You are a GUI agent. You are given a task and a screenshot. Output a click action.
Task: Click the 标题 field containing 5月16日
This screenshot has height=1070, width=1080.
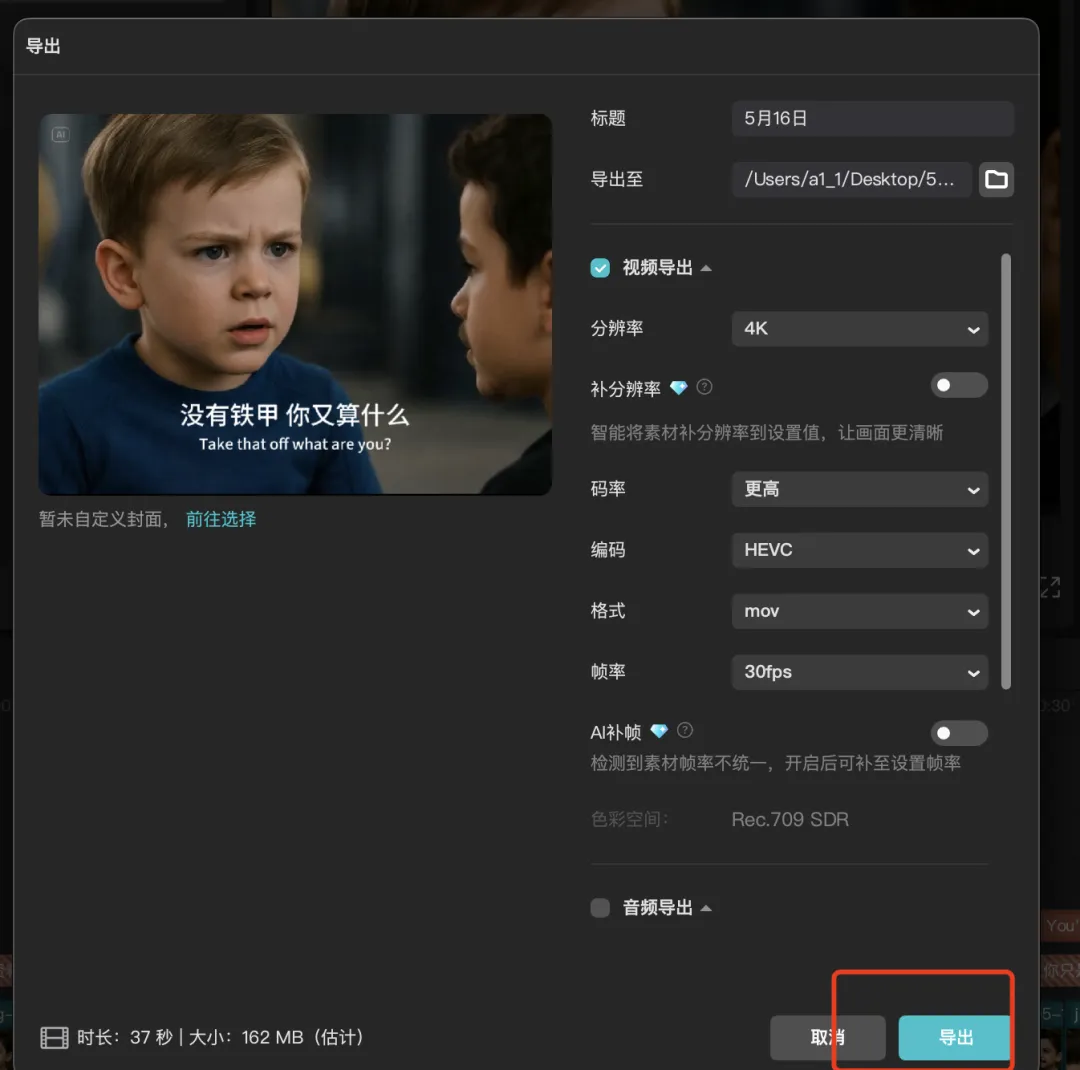click(x=872, y=119)
